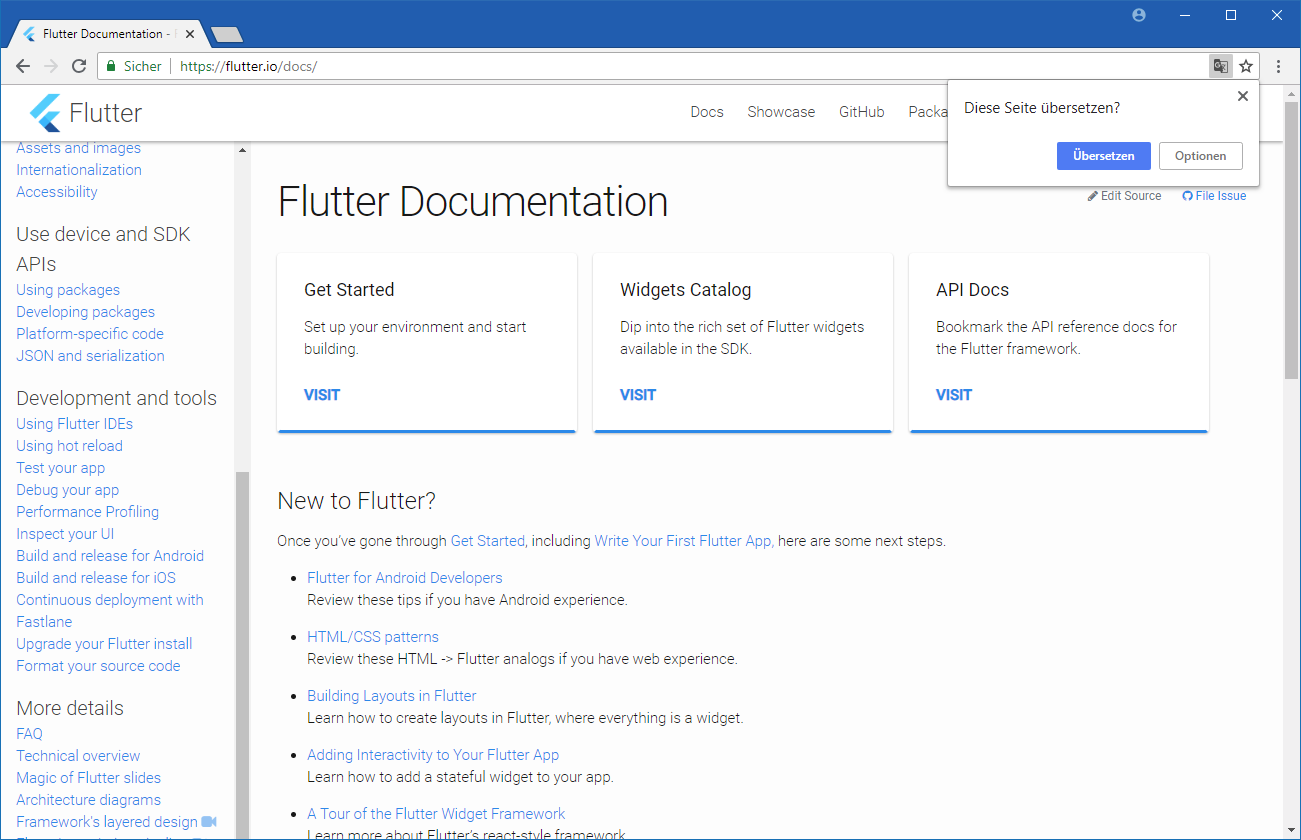This screenshot has width=1301, height=840.
Task: Click the Chrome user profile icon
Action: coord(1139,15)
